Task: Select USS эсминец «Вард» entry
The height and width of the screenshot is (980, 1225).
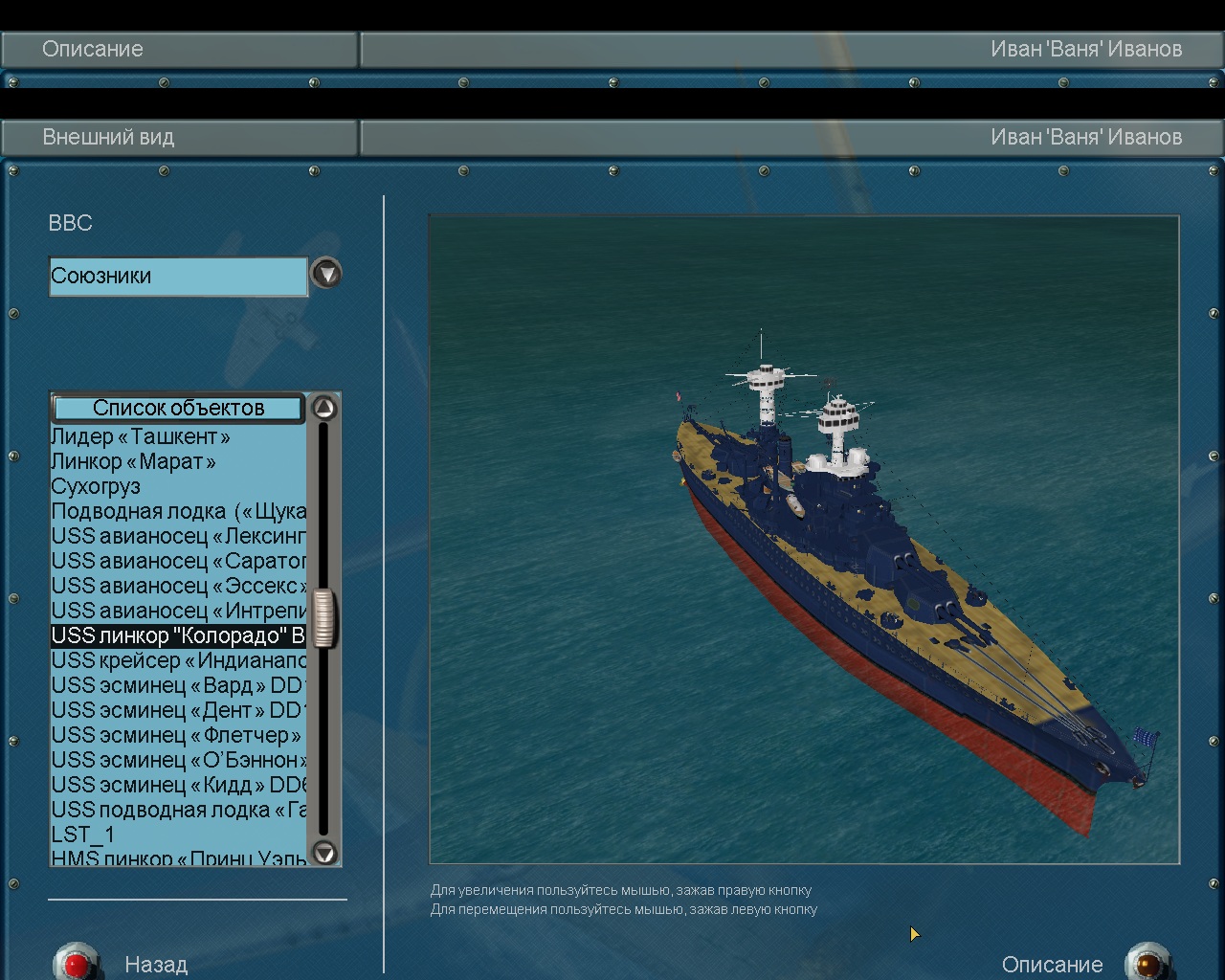Action: (x=178, y=686)
